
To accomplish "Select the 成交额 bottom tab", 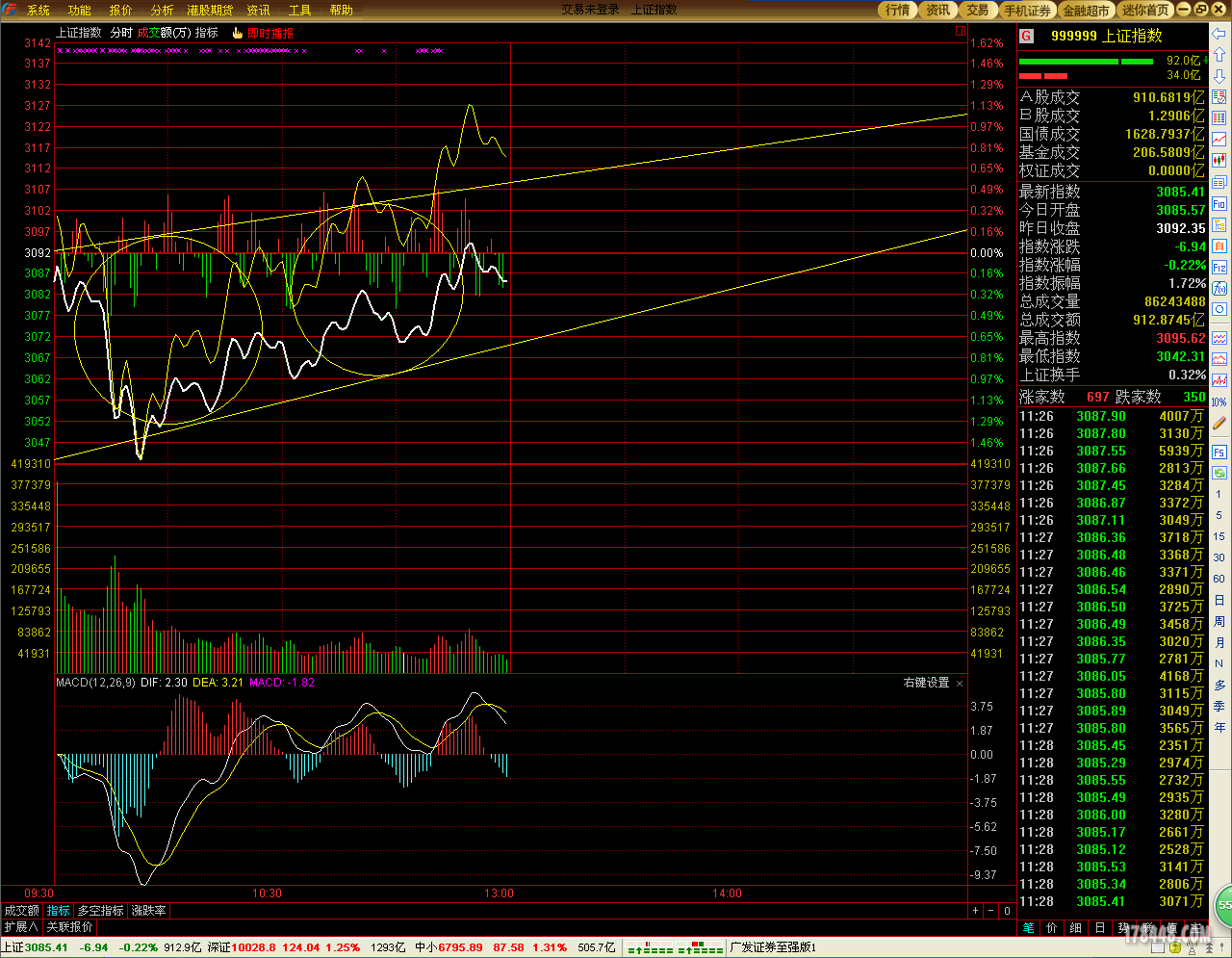I will (22, 910).
